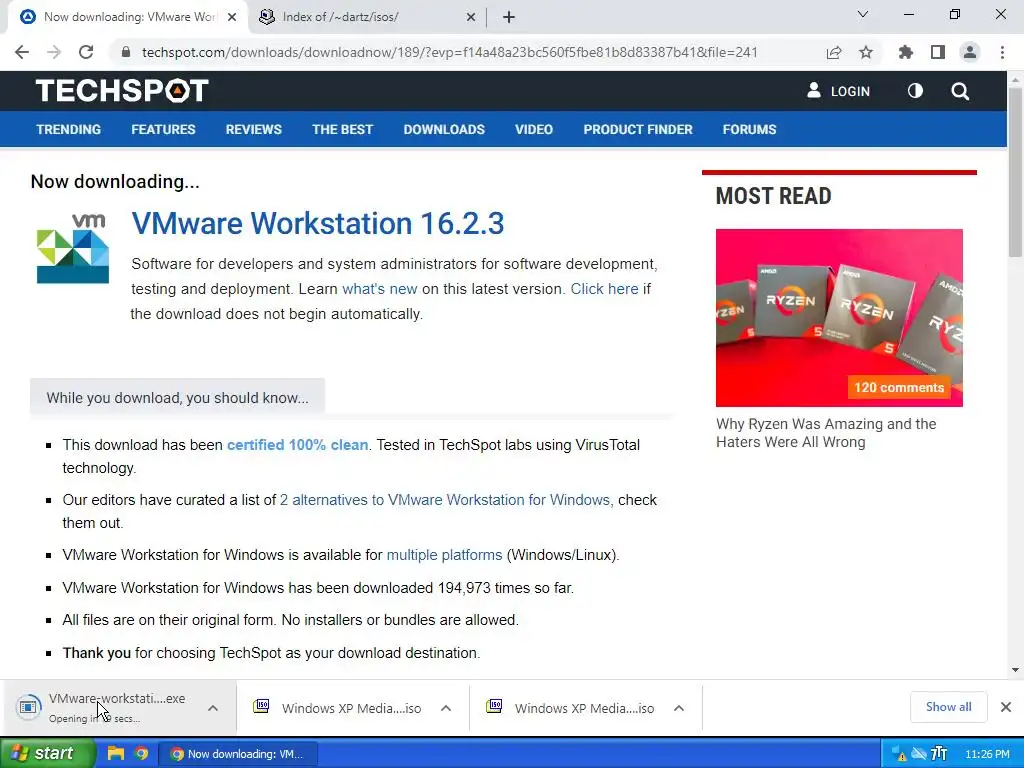Open the Chrome profile avatar

[x=970, y=52]
